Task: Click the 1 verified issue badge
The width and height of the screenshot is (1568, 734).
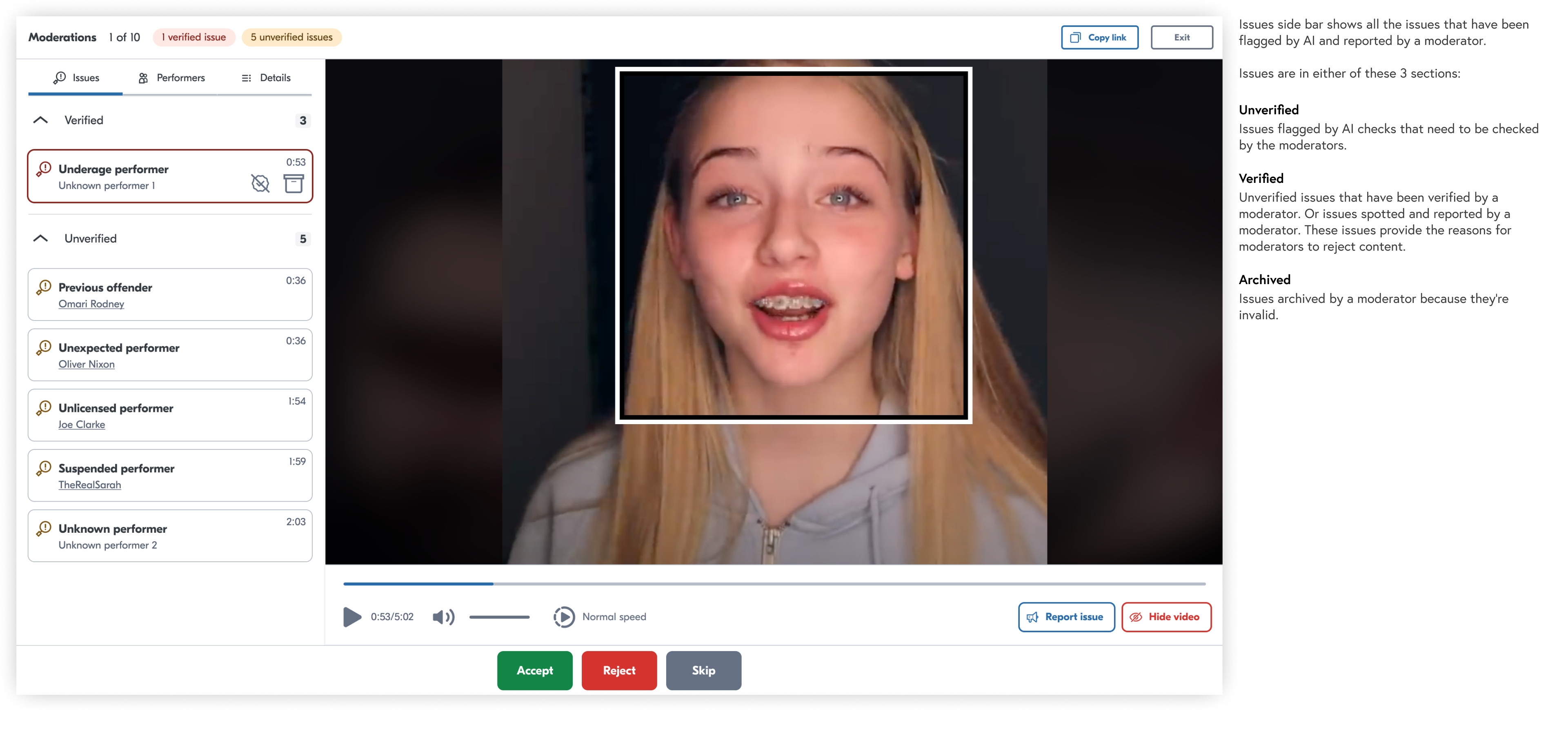Action: pyautogui.click(x=193, y=37)
